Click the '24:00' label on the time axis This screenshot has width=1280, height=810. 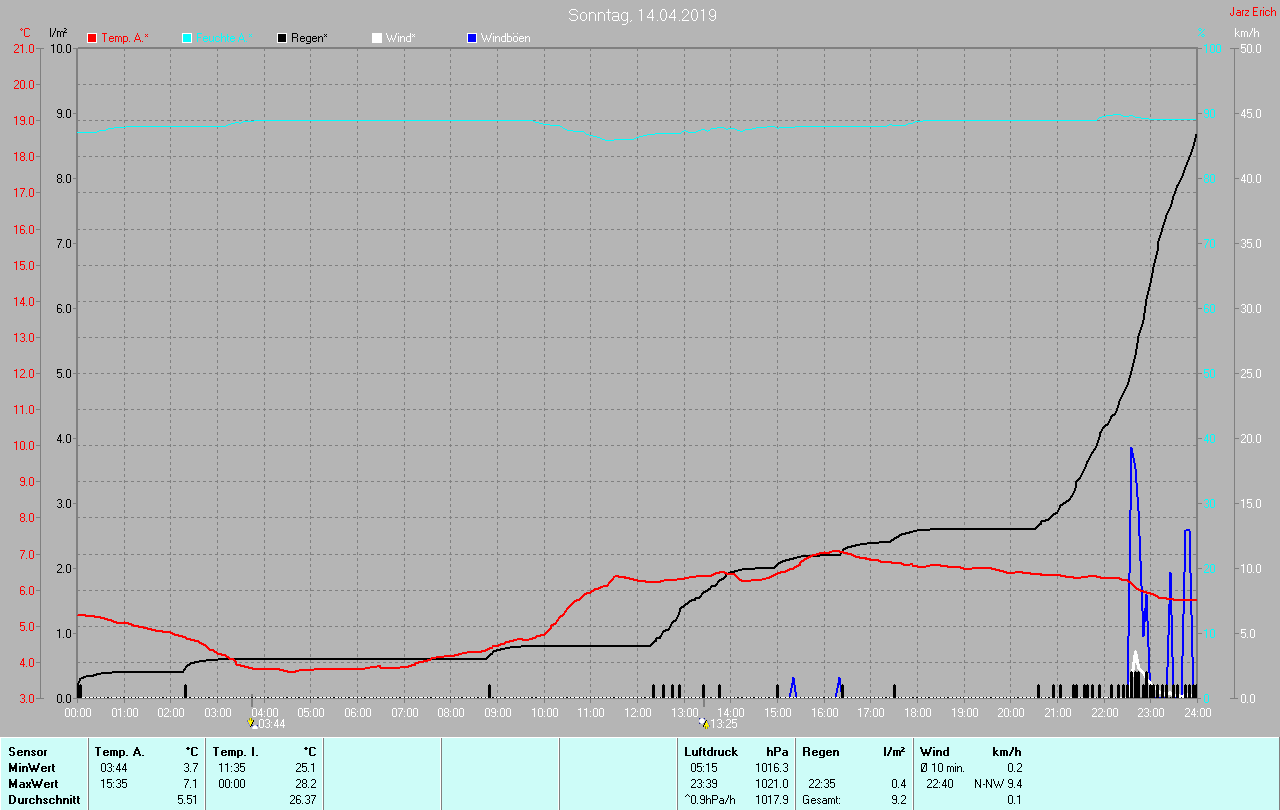[1198, 712]
